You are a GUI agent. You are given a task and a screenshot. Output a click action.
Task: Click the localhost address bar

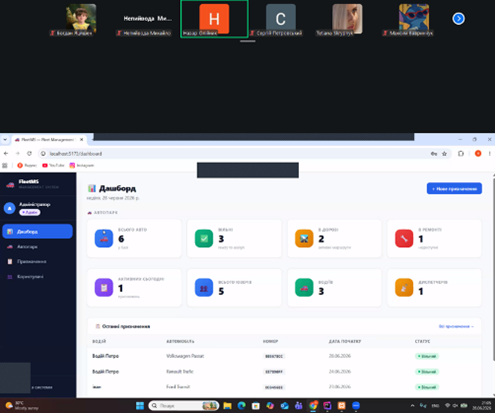click(233, 154)
